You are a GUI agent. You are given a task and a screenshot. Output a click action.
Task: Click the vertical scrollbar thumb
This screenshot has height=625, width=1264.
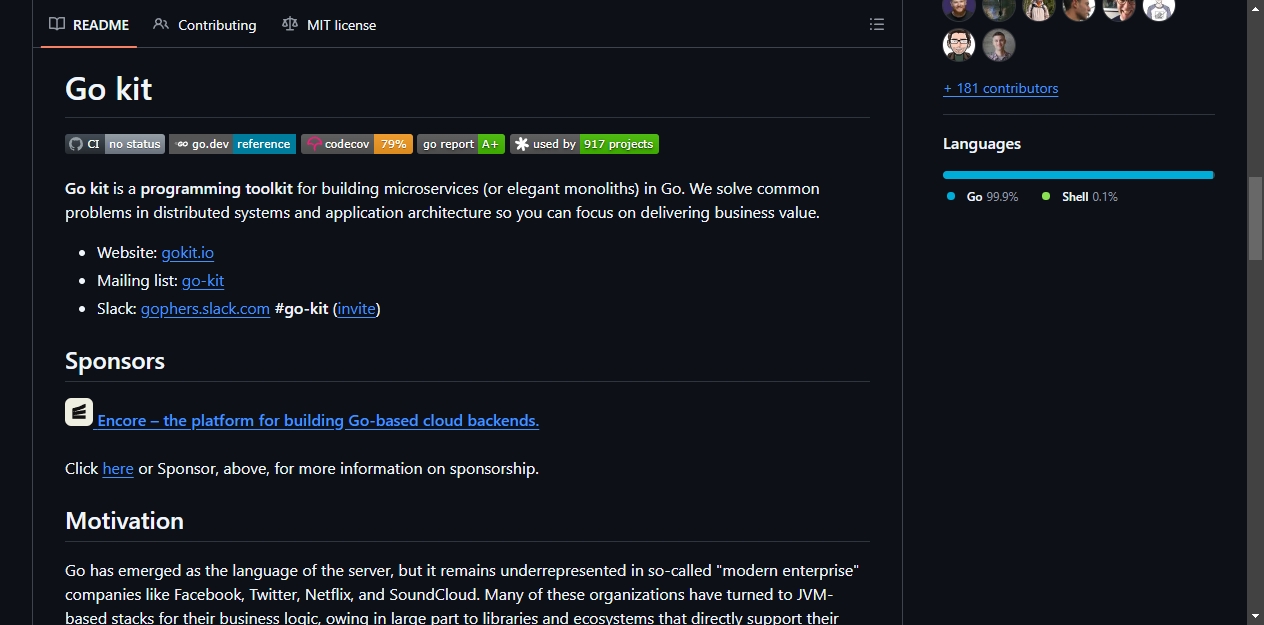click(x=1255, y=219)
